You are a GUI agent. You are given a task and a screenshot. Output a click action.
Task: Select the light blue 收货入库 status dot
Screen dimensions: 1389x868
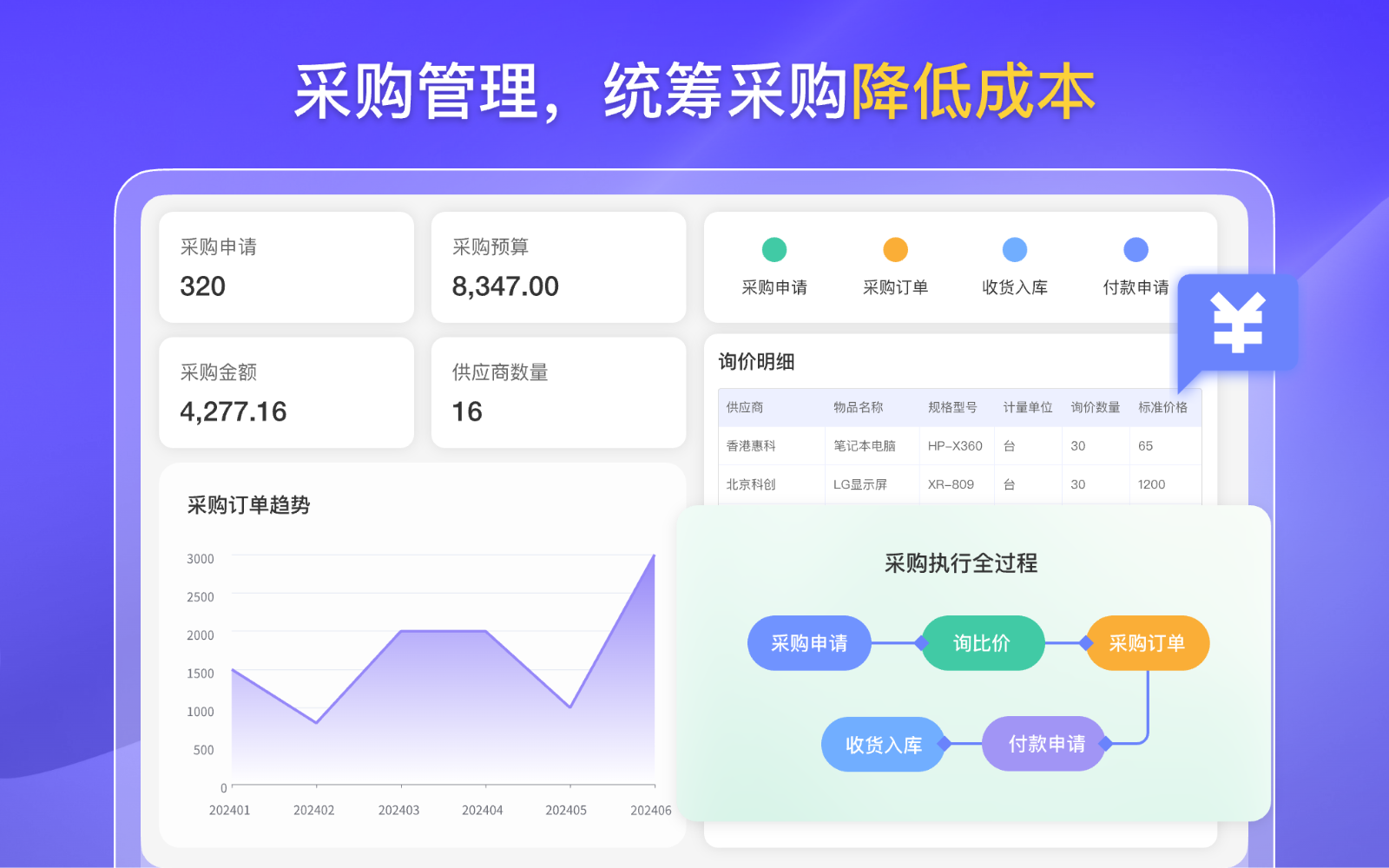(x=1014, y=250)
